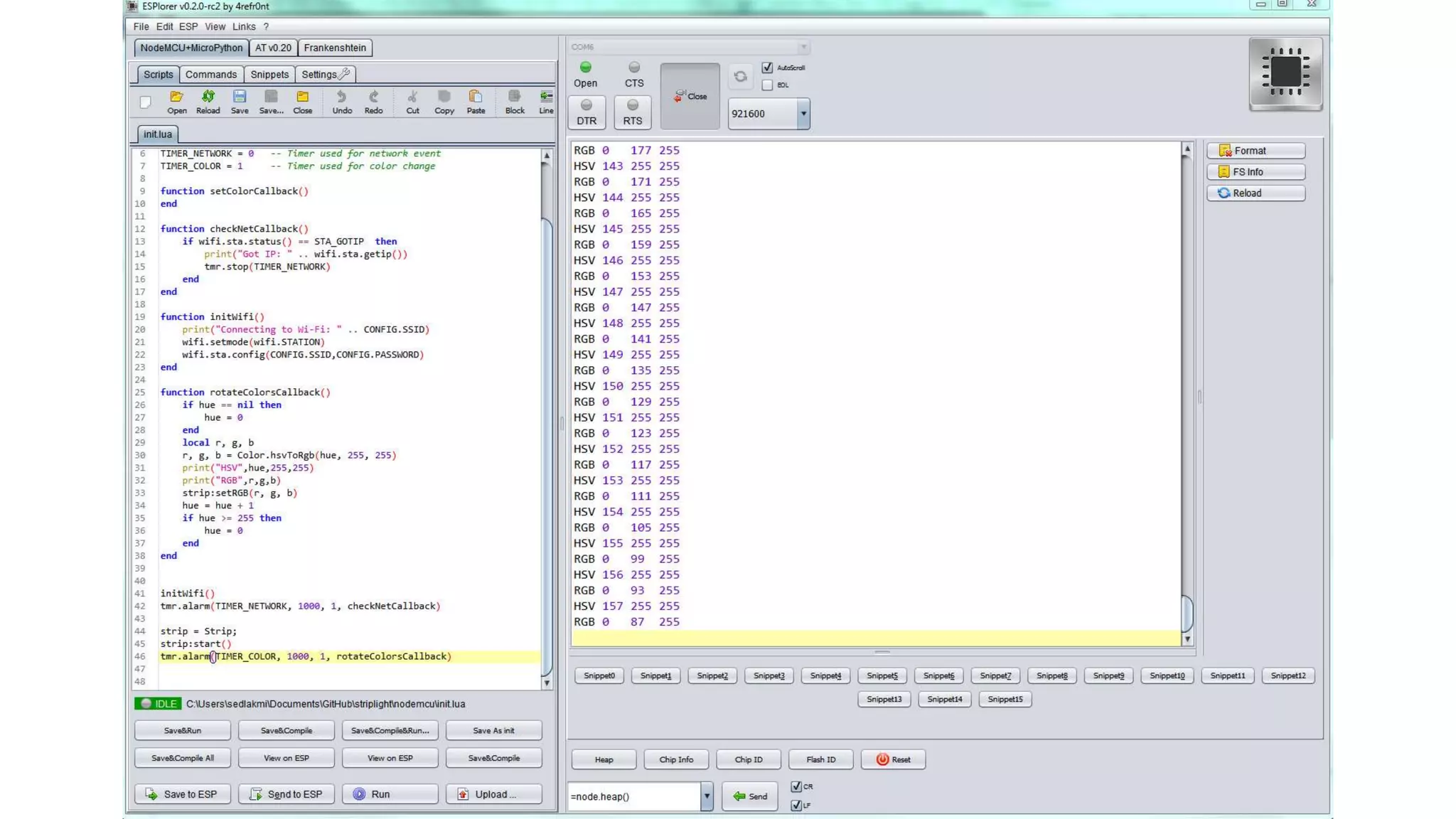
Task: Select the init.lua file tab
Action: 158,134
